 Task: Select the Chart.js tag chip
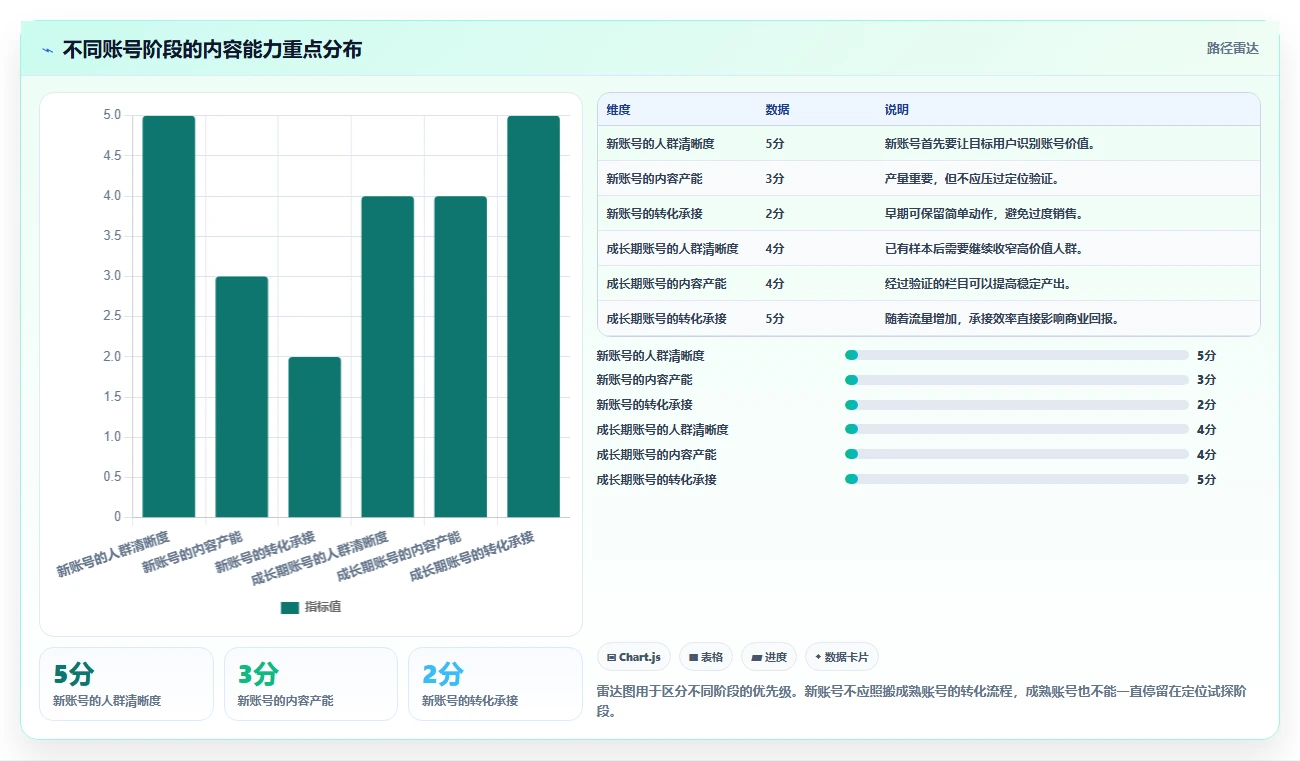tap(634, 657)
